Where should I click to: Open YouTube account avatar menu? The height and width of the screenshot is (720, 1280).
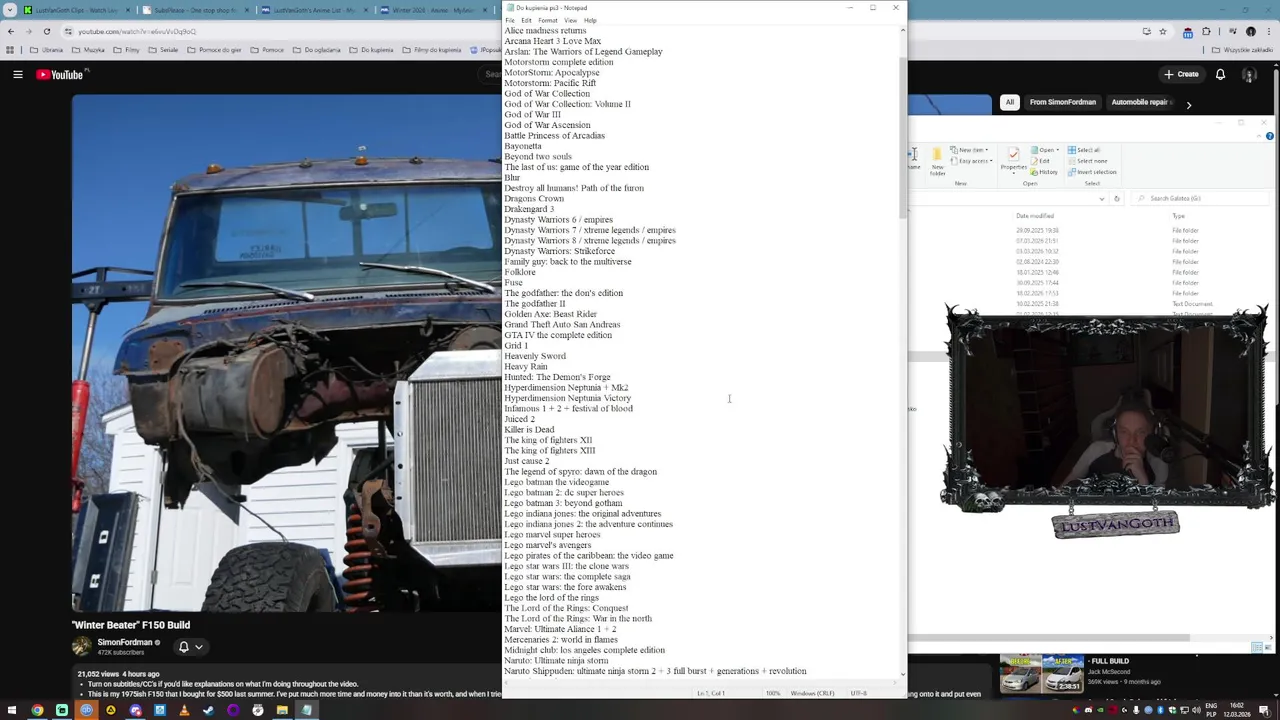click(1251, 74)
